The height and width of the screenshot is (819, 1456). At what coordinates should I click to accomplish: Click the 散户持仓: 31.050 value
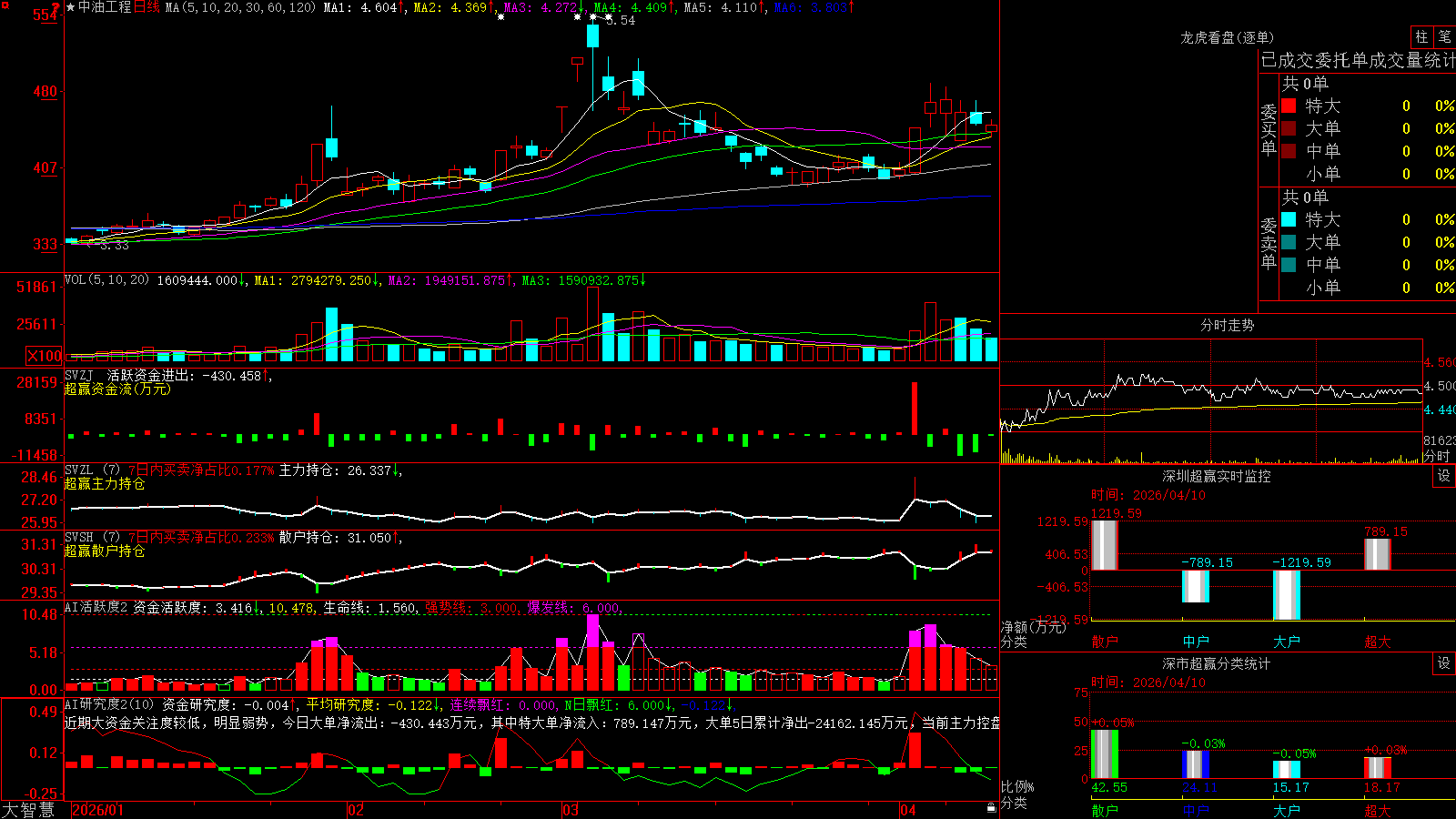point(335,538)
